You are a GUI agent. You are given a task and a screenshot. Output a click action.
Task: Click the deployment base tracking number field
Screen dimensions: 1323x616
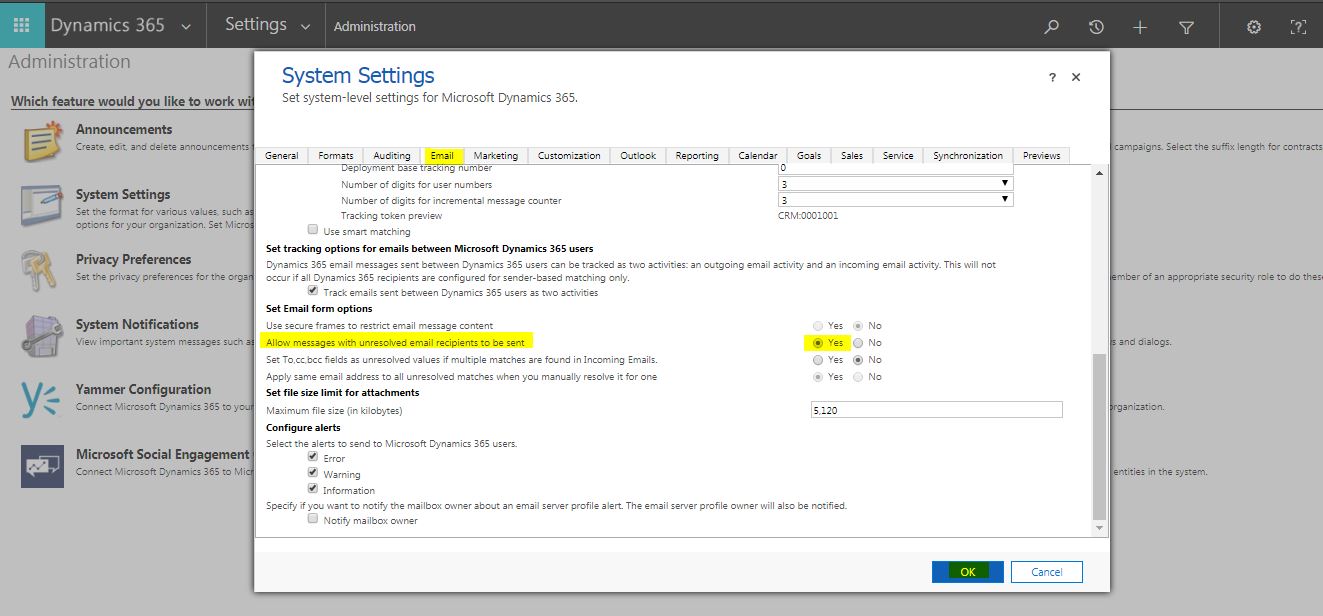[x=896, y=169]
